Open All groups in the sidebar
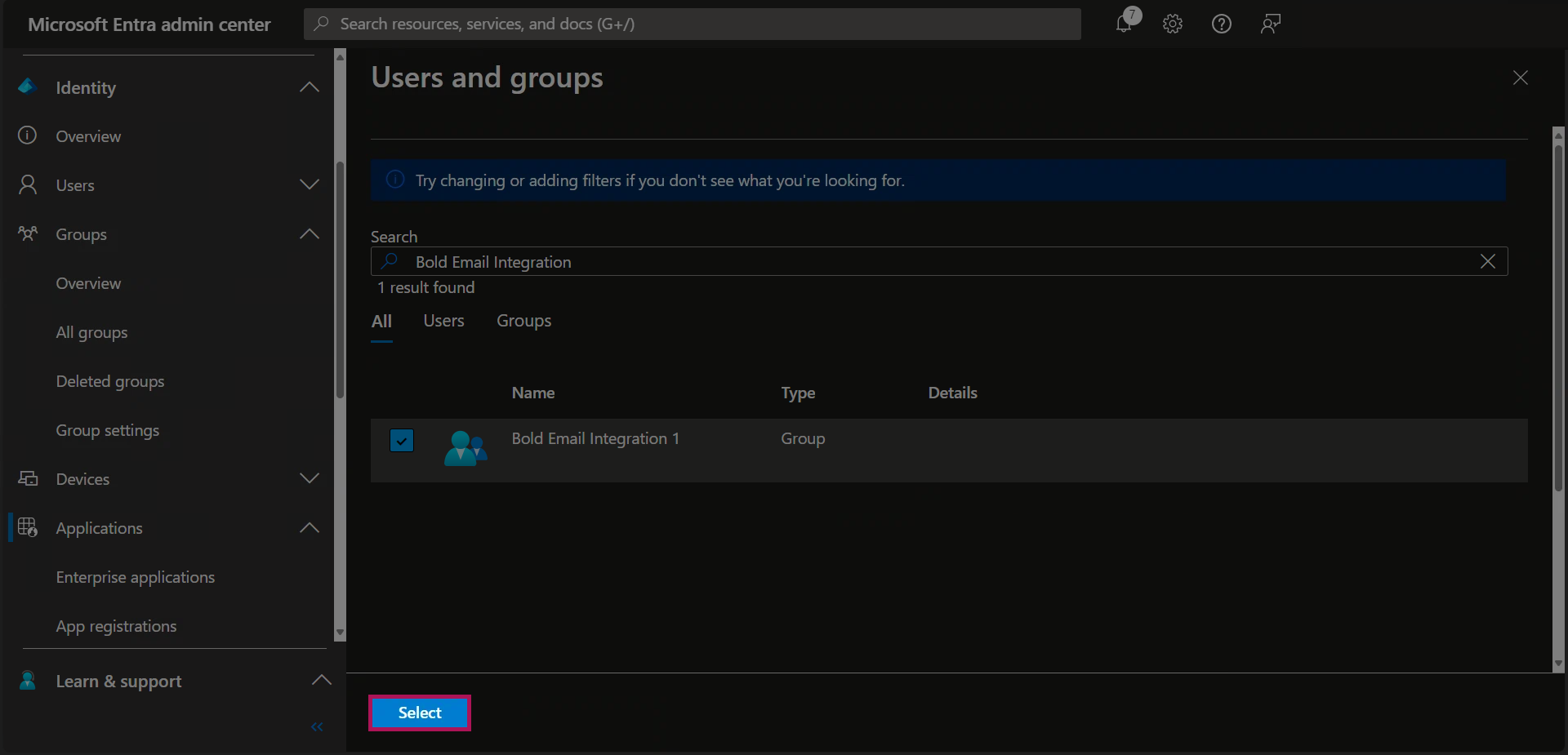Screen dimensions: 1568x755 tap(91, 332)
